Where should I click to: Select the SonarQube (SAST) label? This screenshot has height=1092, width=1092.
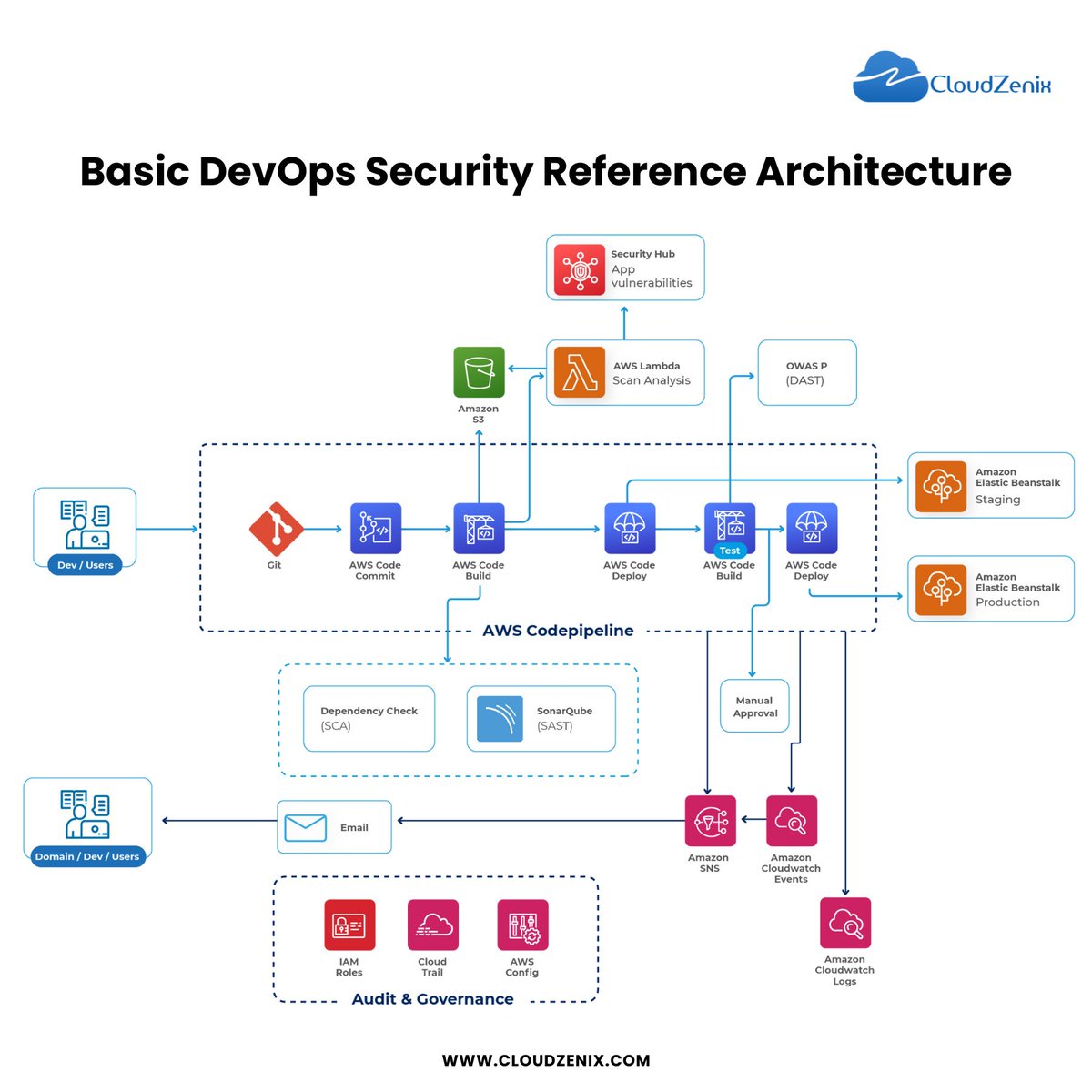(x=564, y=718)
